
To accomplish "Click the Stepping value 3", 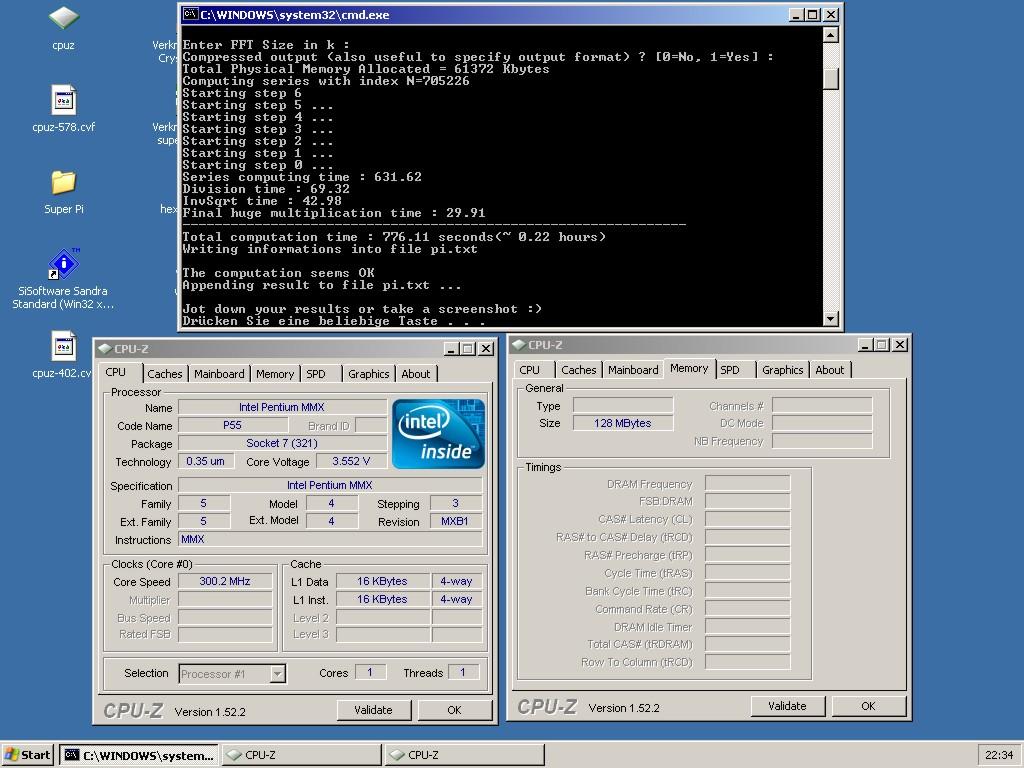I will pos(455,504).
